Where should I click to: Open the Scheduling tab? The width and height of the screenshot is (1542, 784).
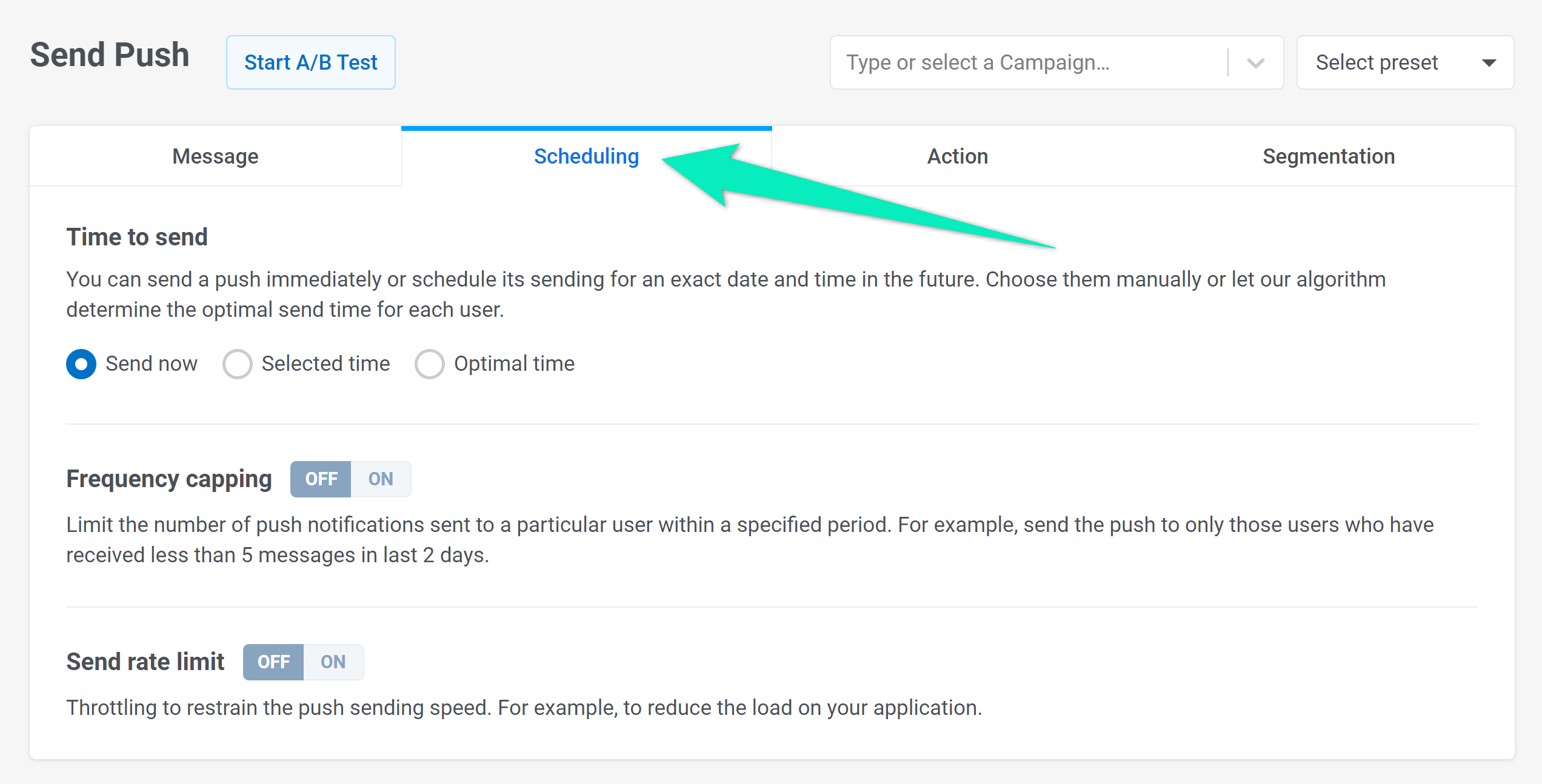[586, 156]
